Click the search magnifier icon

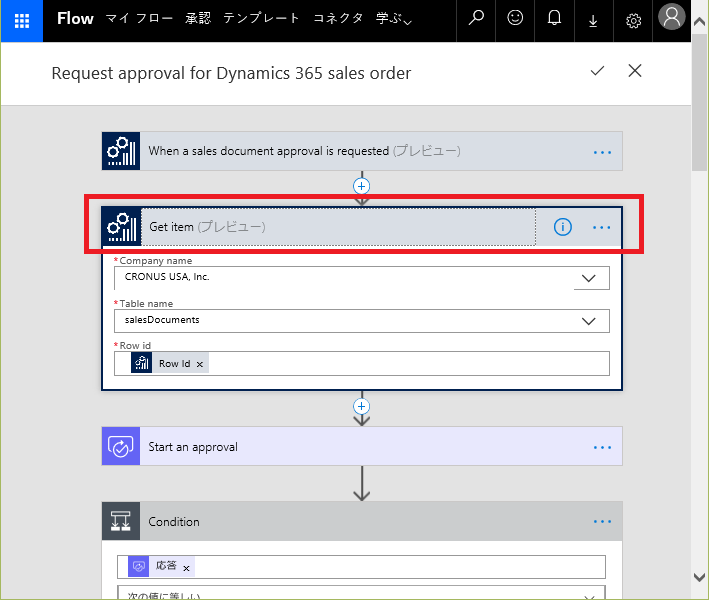tap(476, 19)
